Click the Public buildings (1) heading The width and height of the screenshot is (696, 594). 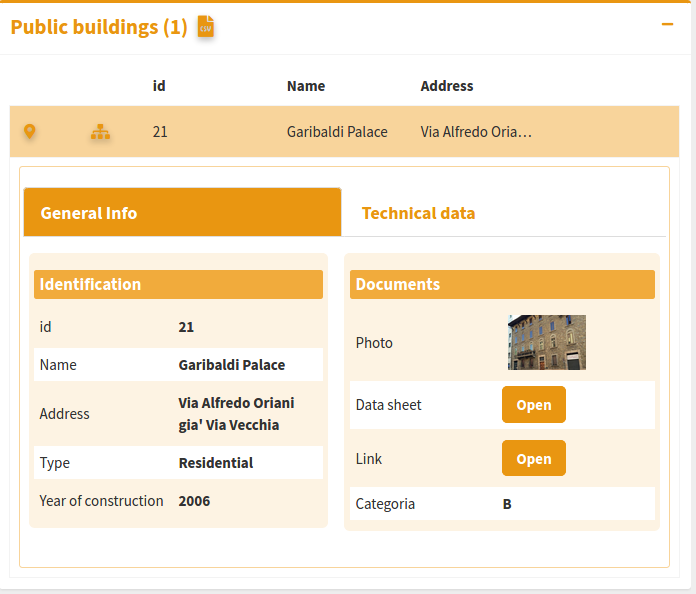click(x=99, y=27)
